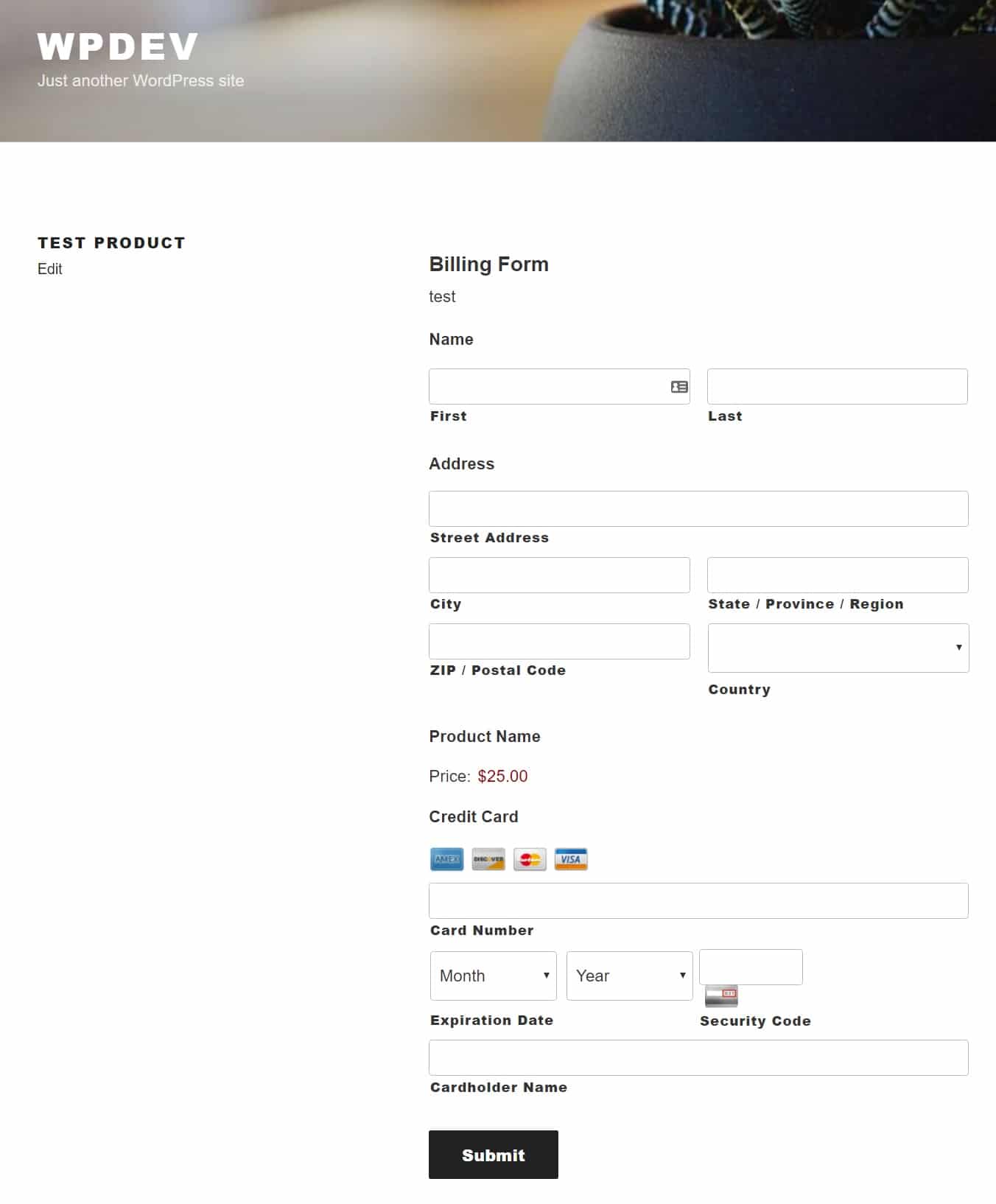Click the Visa card icon
996x1204 pixels.
(571, 859)
